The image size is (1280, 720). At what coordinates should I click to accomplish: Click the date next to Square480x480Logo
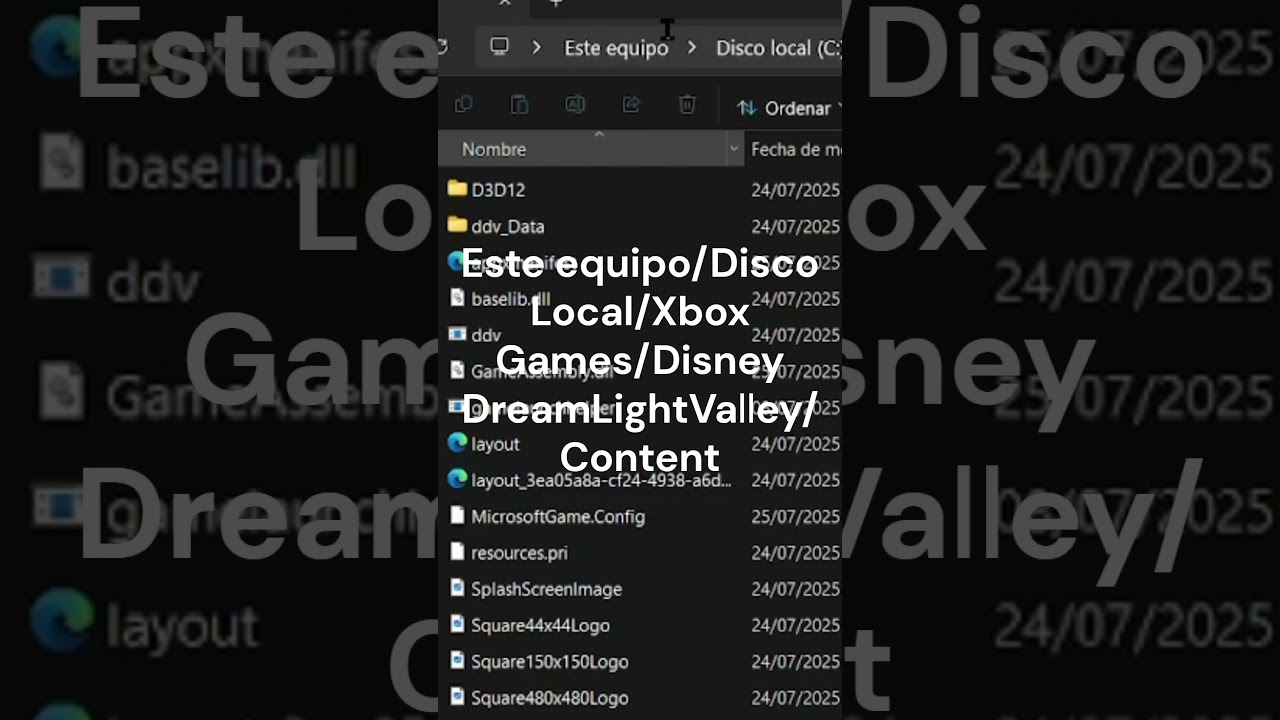796,697
